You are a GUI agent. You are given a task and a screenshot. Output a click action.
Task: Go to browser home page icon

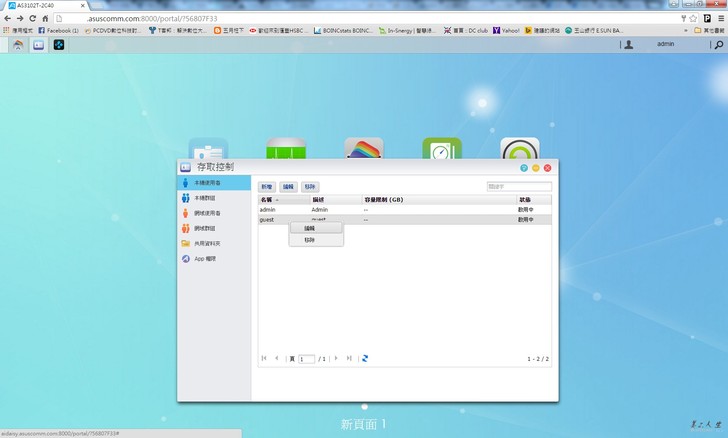[x=45, y=19]
